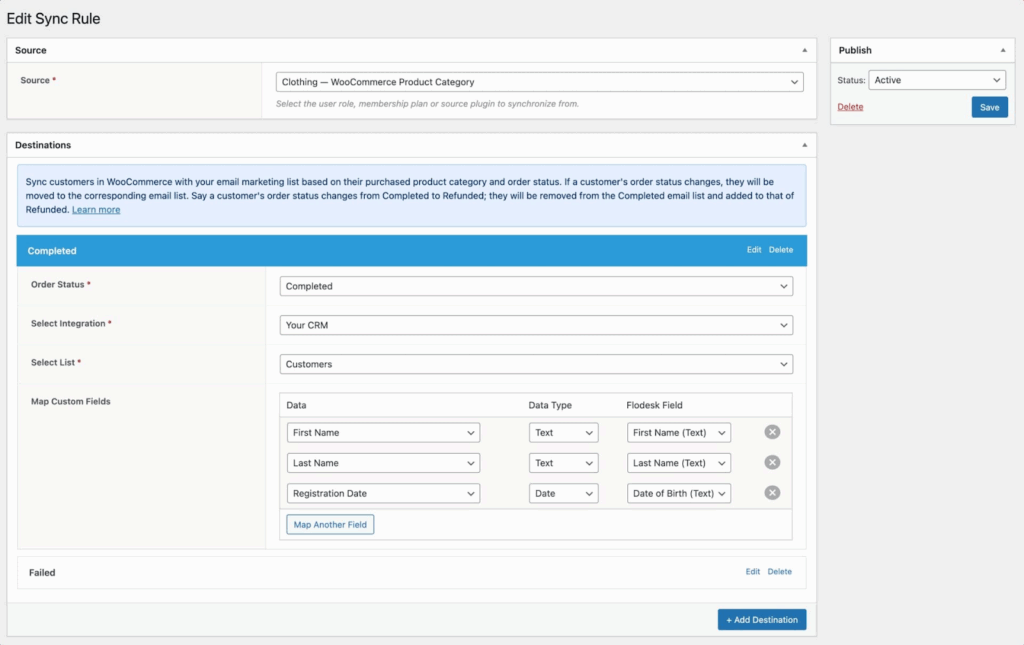The height and width of the screenshot is (645, 1024).
Task: Open the Select List dropdown showing Customers
Action: [536, 363]
